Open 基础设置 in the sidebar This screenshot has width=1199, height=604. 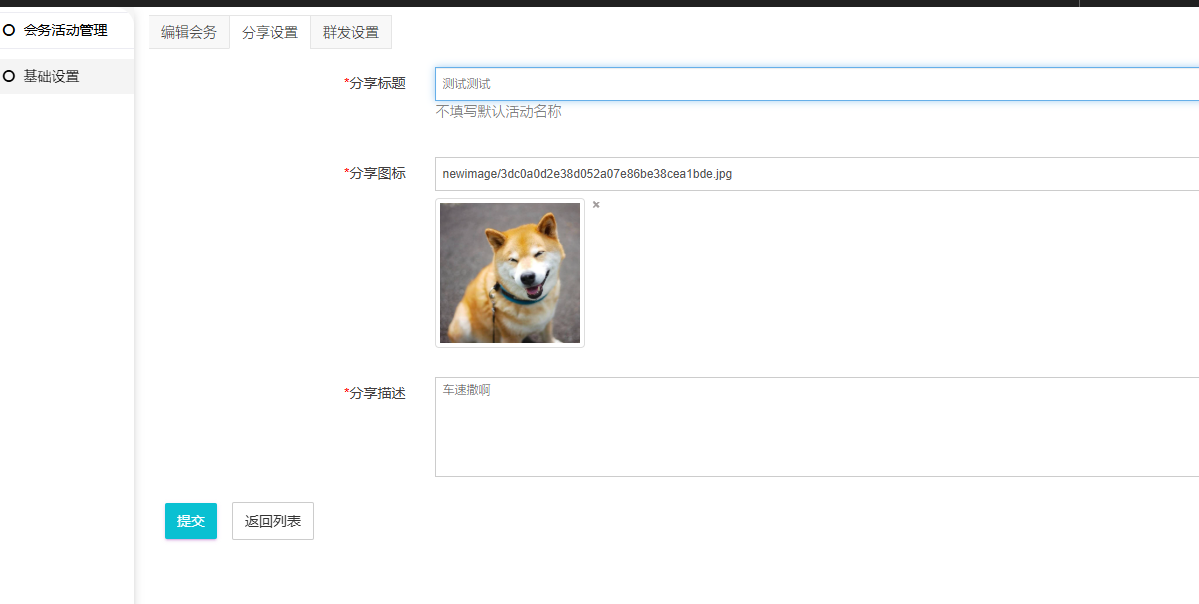point(51,76)
